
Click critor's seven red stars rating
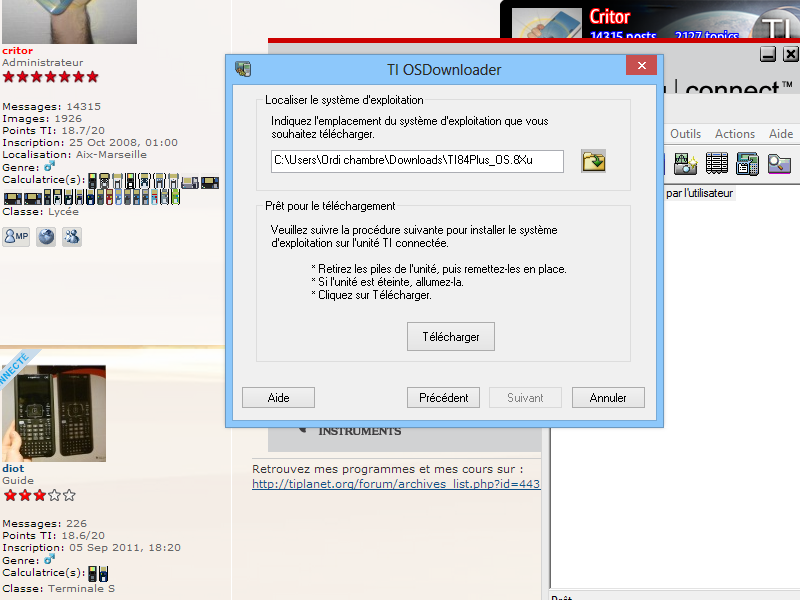pos(51,77)
